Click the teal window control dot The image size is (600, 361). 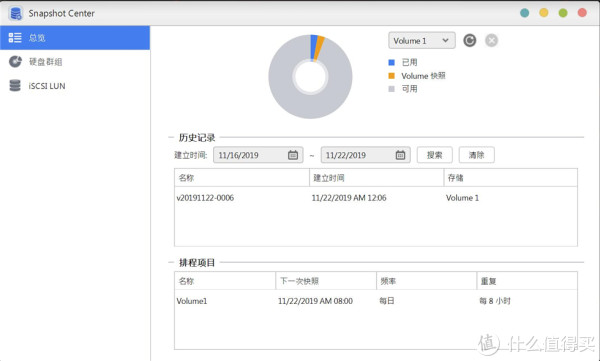point(525,13)
